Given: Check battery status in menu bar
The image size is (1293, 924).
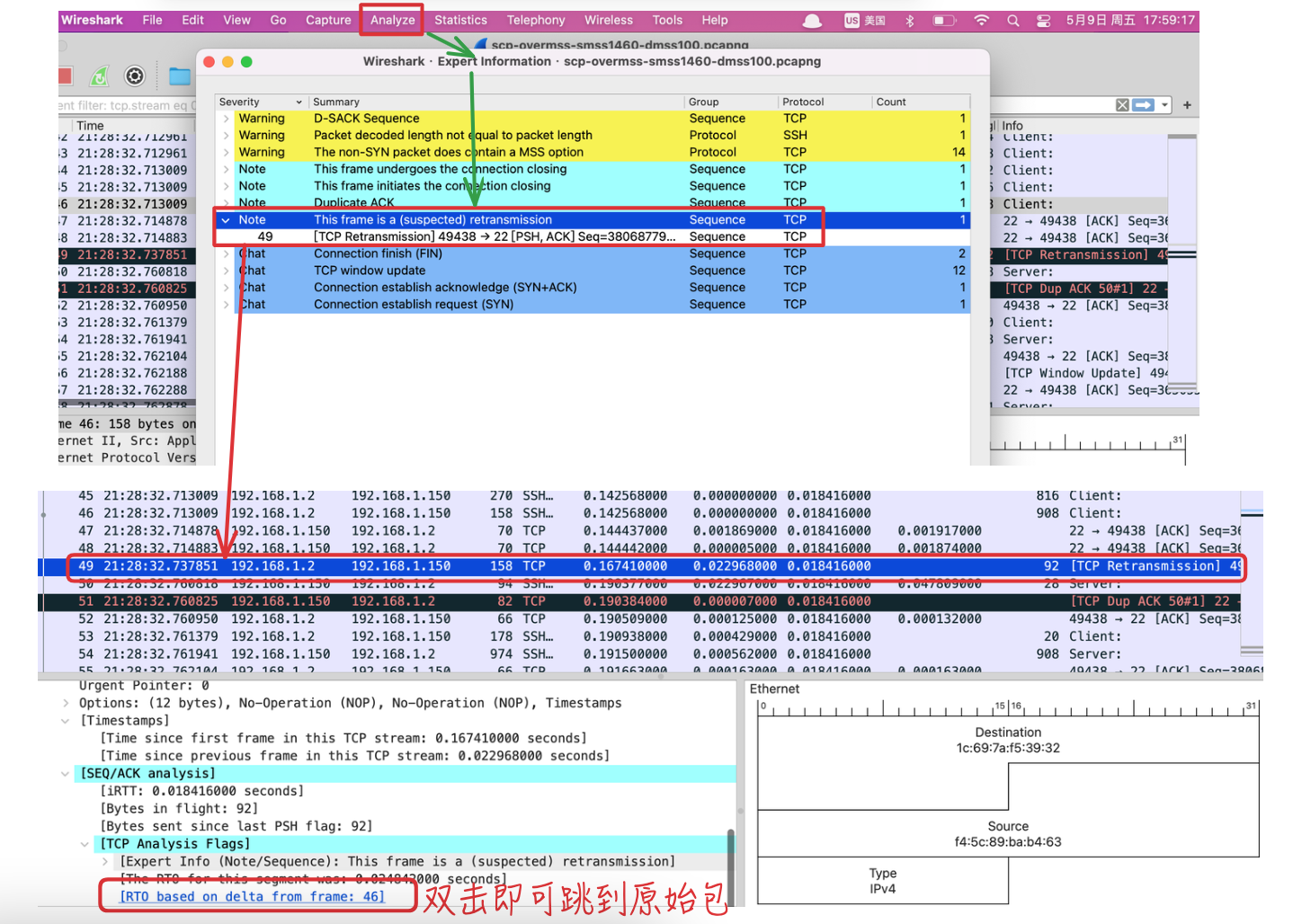Looking at the screenshot, I should (944, 21).
